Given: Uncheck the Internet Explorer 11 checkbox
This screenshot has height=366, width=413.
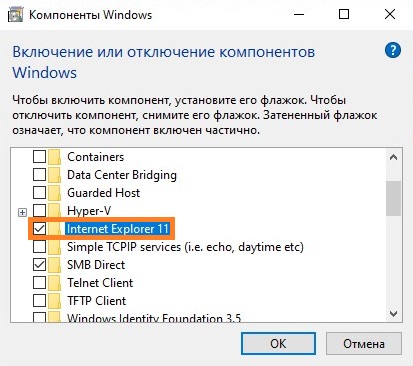Looking at the screenshot, I should [39, 229].
